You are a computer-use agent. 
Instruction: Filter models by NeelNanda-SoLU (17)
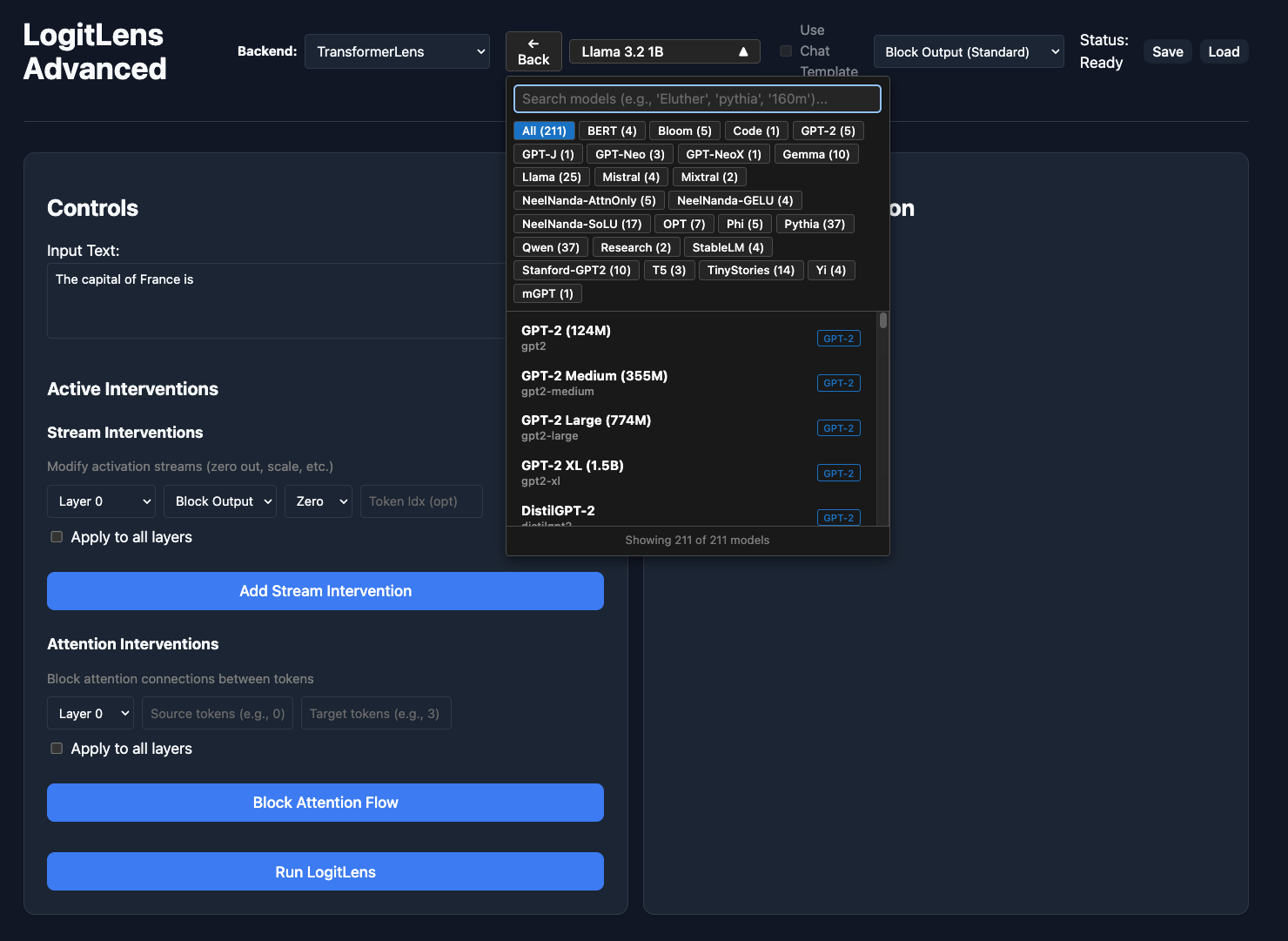click(x=582, y=224)
